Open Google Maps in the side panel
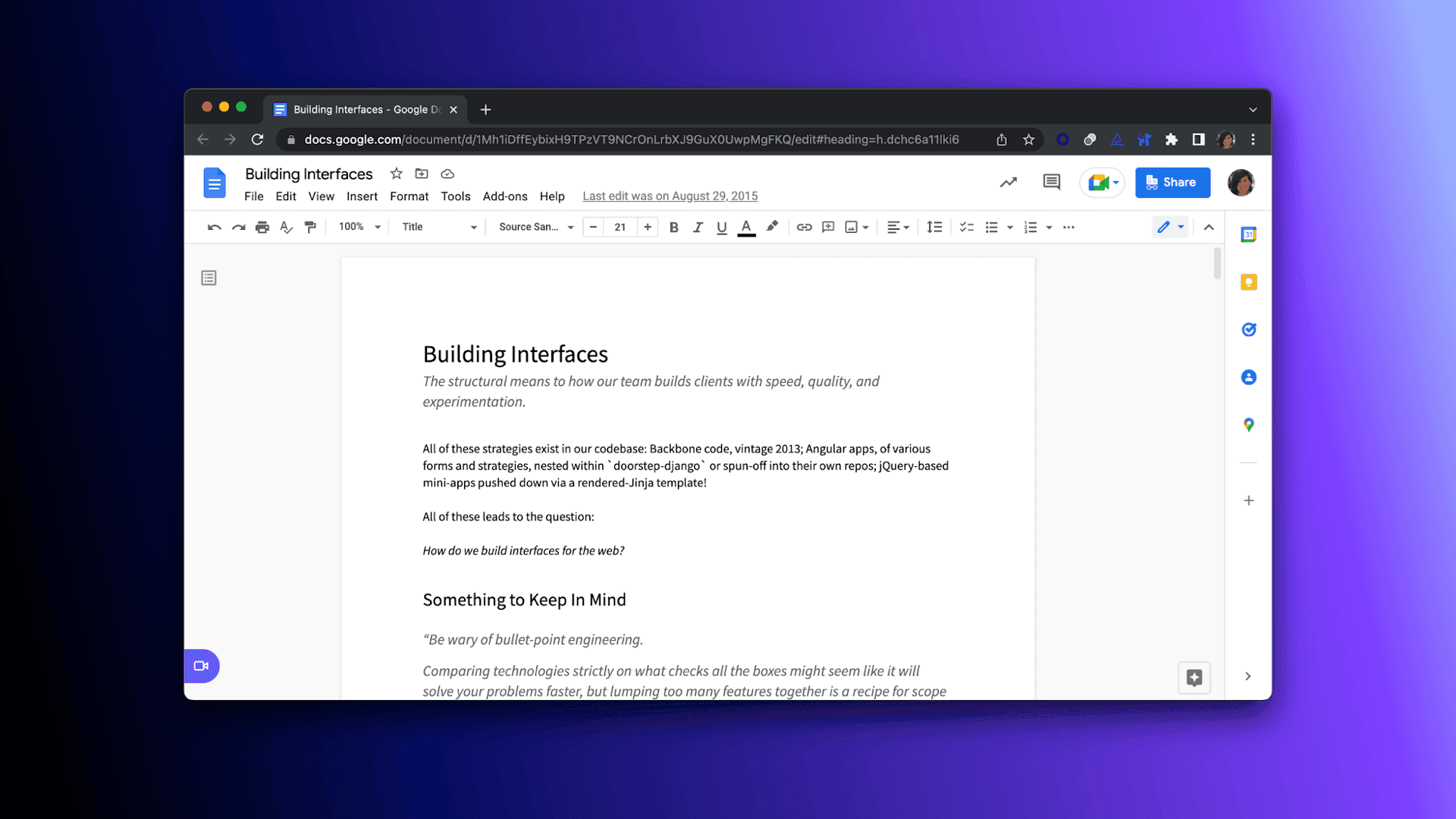The width and height of the screenshot is (1456, 819). click(x=1248, y=425)
